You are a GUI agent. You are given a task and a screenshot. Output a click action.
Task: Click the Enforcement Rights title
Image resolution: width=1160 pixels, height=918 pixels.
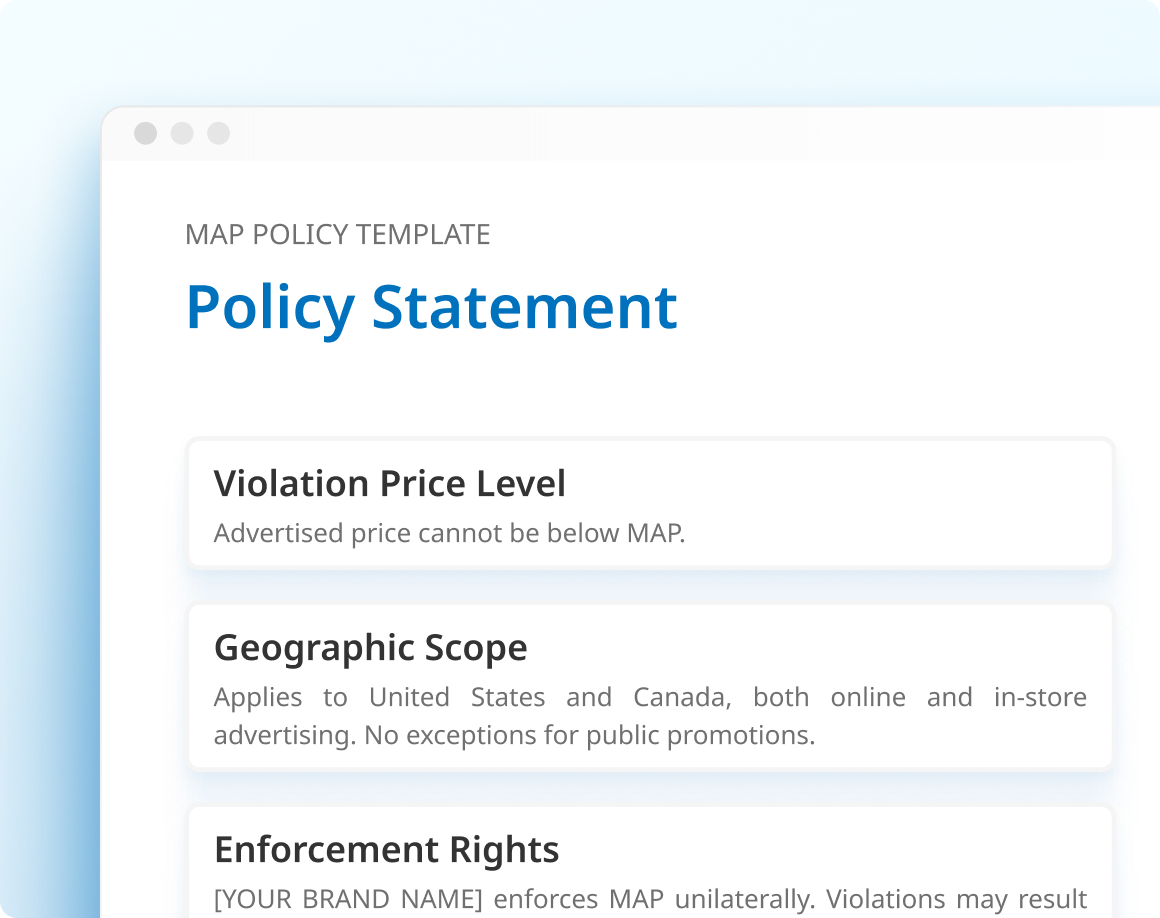[x=386, y=850]
